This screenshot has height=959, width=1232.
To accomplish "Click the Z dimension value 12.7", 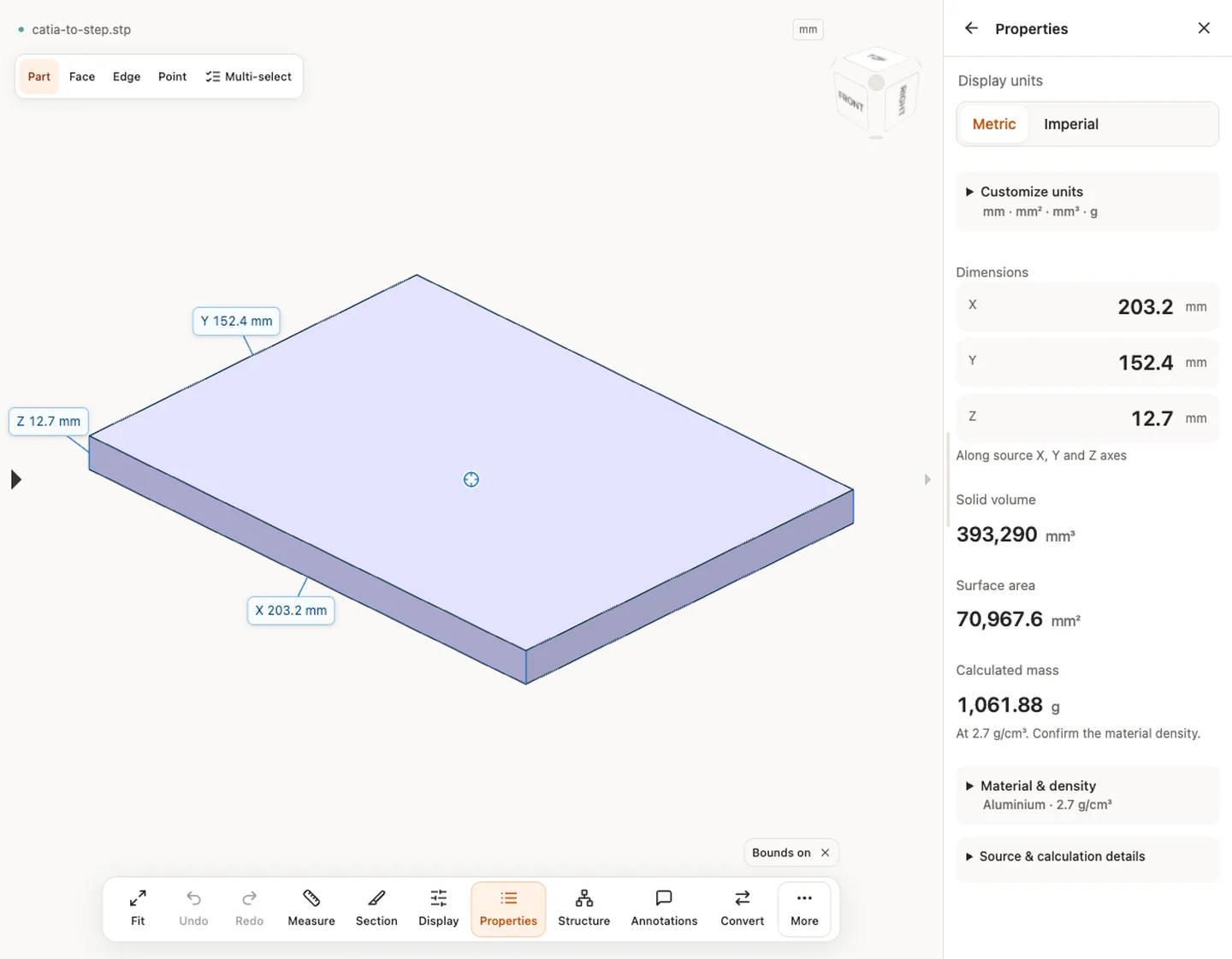I will (x=1152, y=418).
